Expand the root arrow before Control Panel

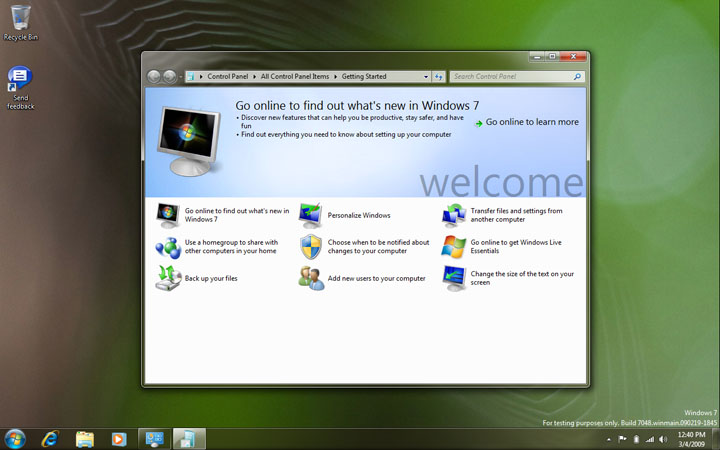point(201,77)
